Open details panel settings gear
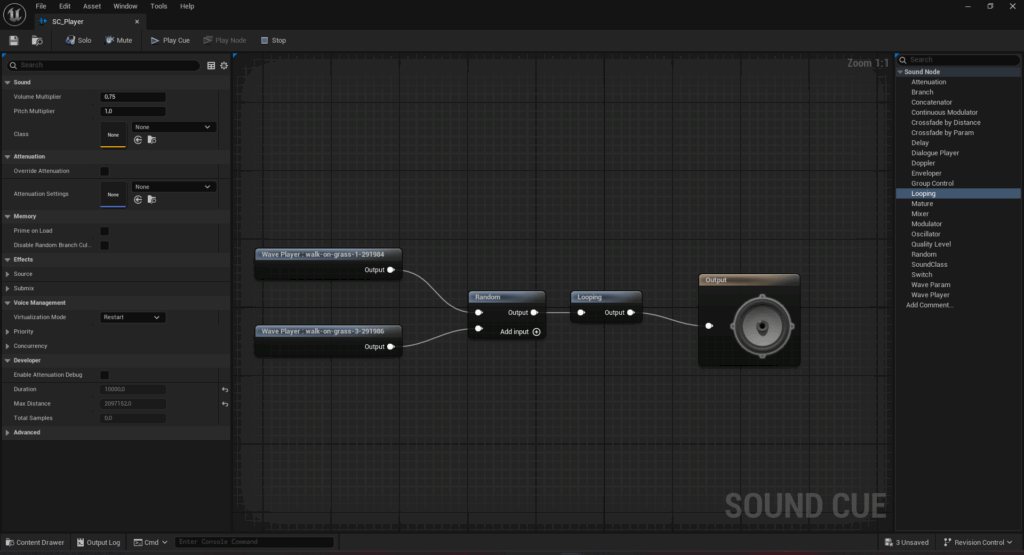 (x=224, y=65)
